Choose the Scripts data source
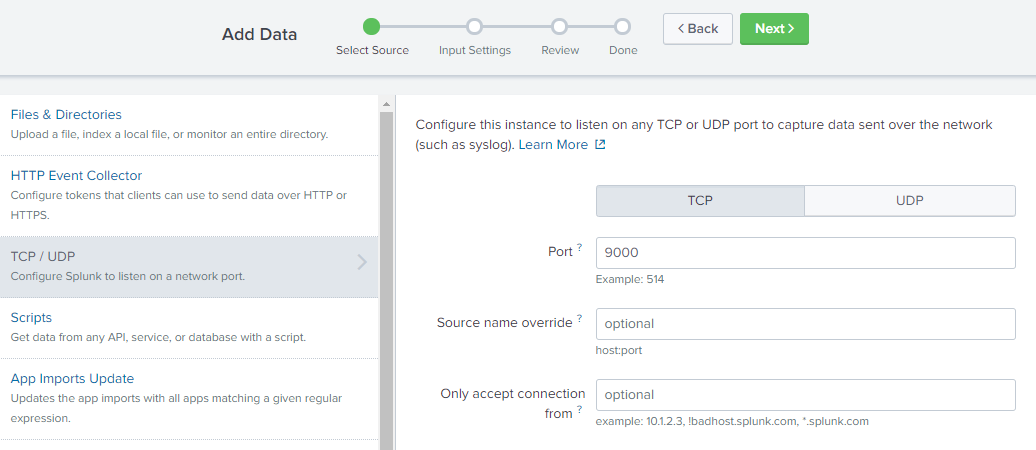The width and height of the screenshot is (1036, 450). [31, 318]
